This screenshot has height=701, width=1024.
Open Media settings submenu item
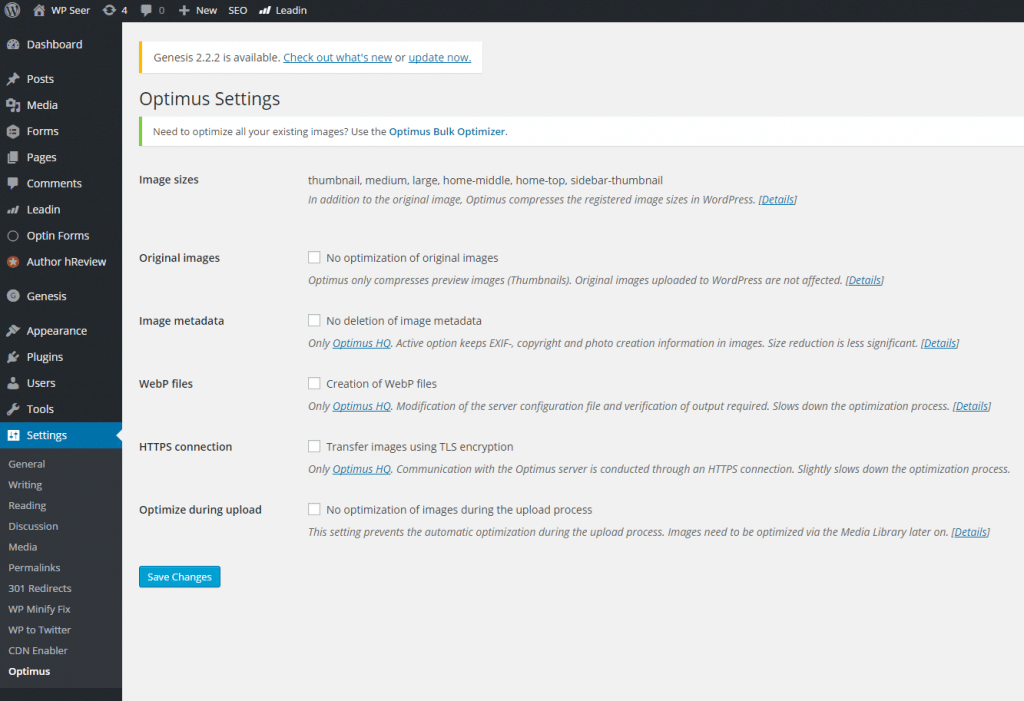point(22,547)
